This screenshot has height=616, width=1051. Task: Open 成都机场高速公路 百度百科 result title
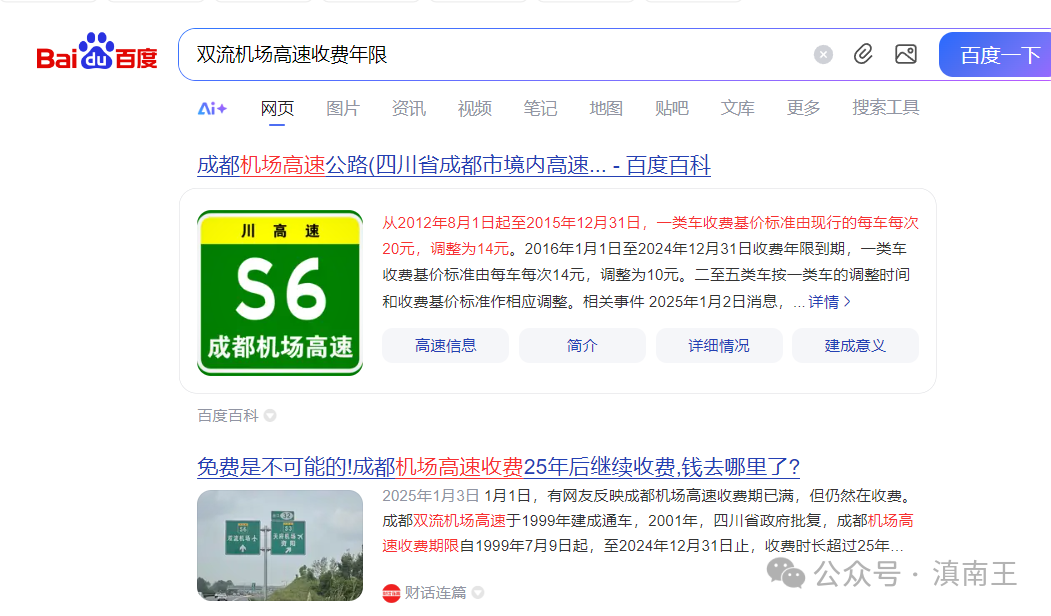(x=454, y=165)
